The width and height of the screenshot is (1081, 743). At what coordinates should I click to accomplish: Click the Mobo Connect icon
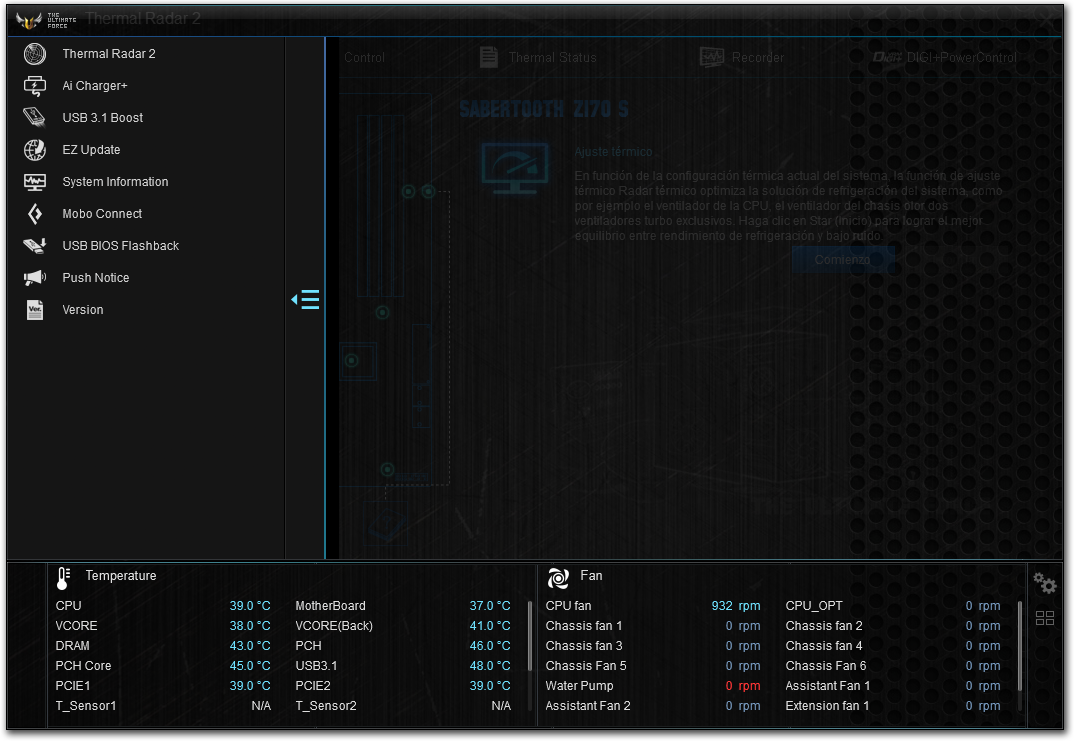click(x=34, y=214)
